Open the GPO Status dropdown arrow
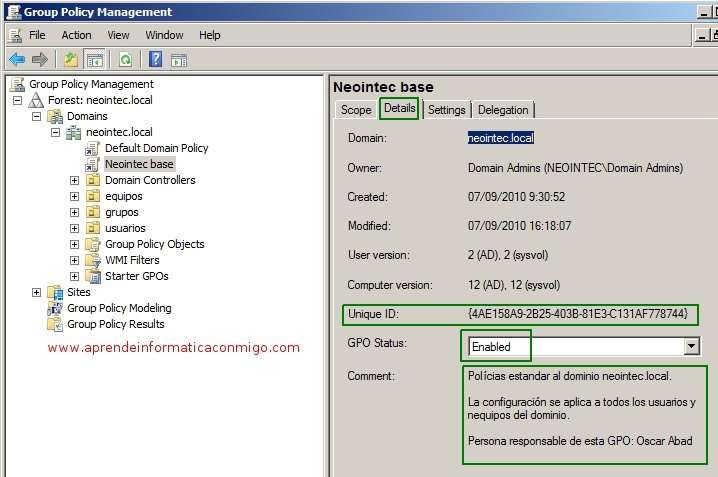This screenshot has height=477, width=718. click(x=691, y=346)
